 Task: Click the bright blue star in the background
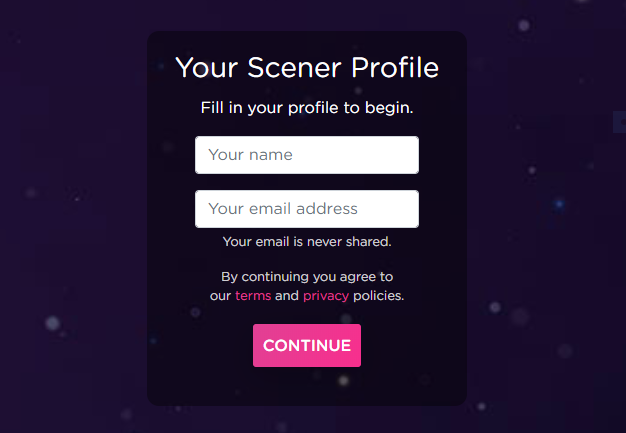[559, 204]
